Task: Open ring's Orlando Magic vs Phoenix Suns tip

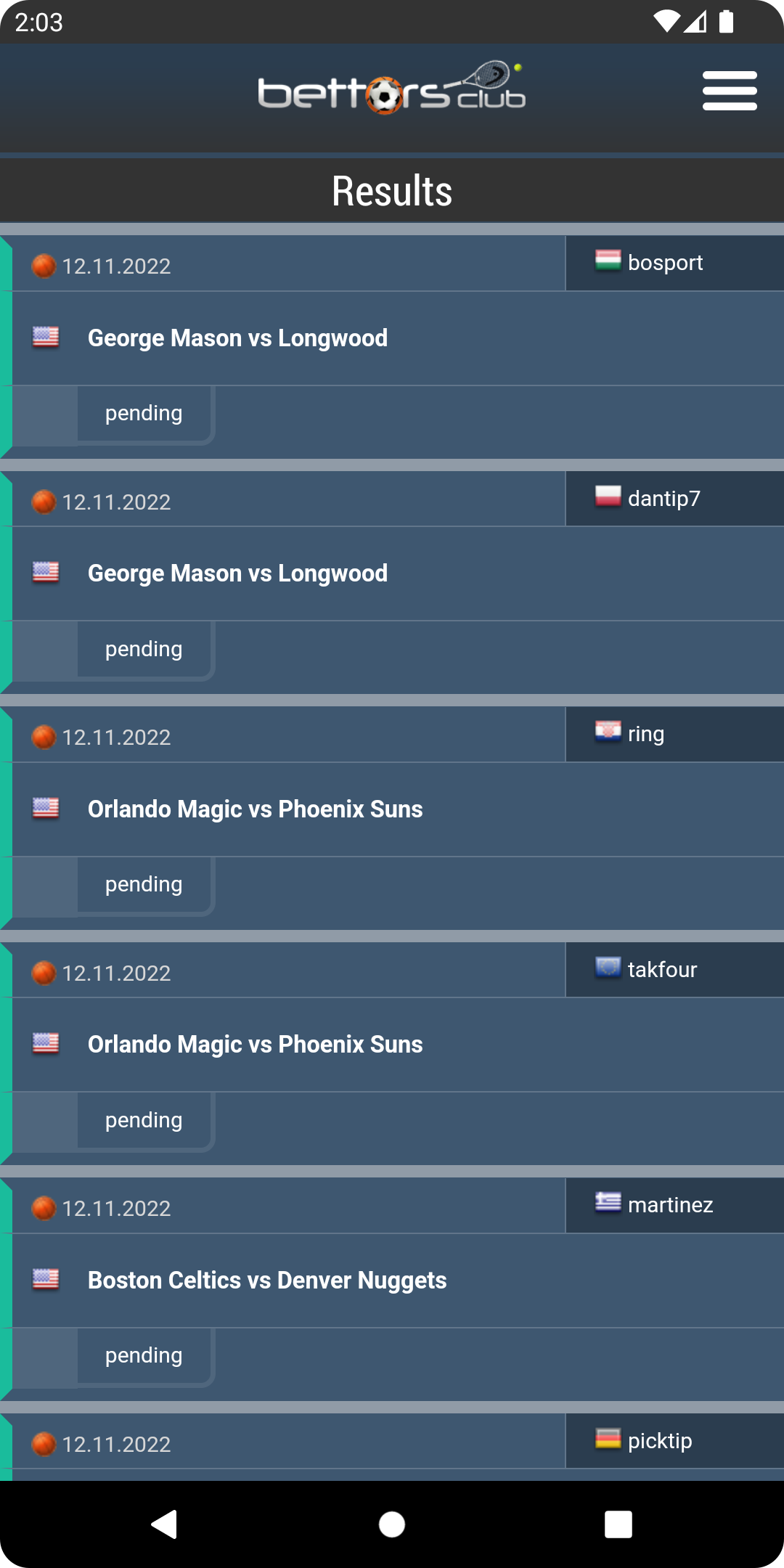Action: coord(255,809)
